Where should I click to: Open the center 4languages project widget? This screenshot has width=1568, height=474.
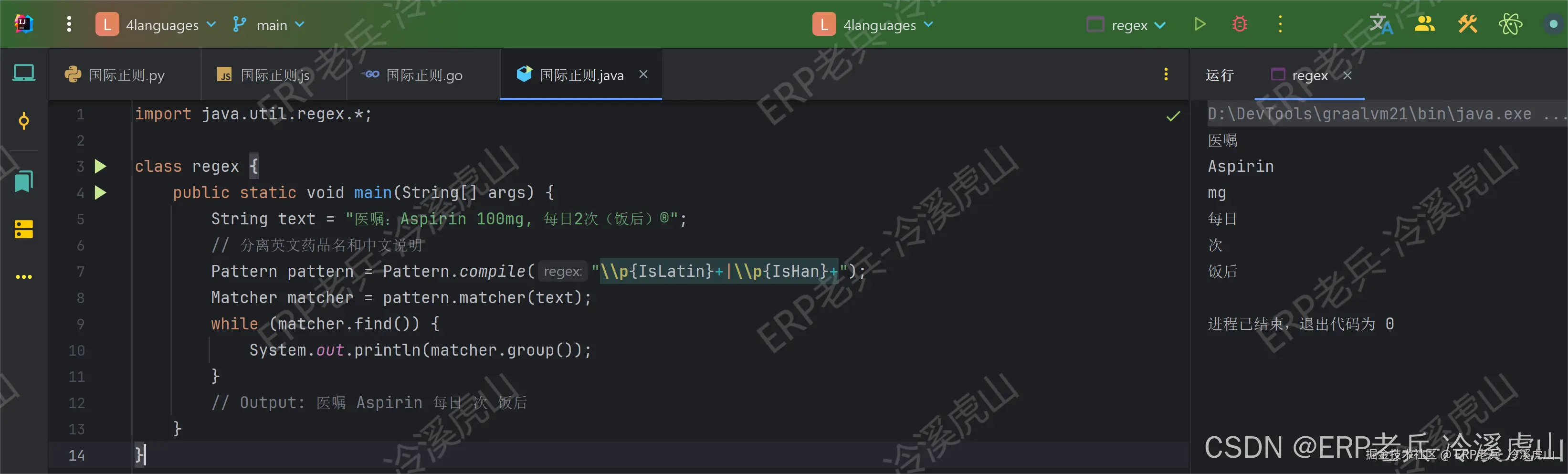(x=873, y=25)
